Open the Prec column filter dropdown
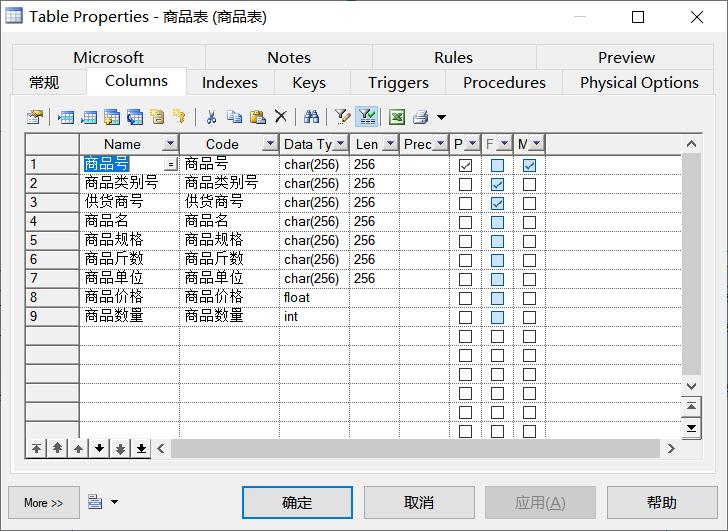728x531 pixels. (x=441, y=144)
